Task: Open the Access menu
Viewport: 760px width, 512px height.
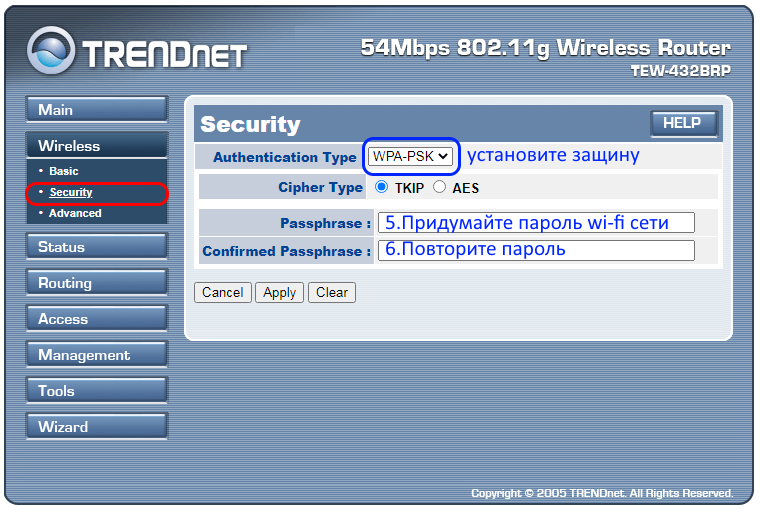Action: tap(97, 319)
